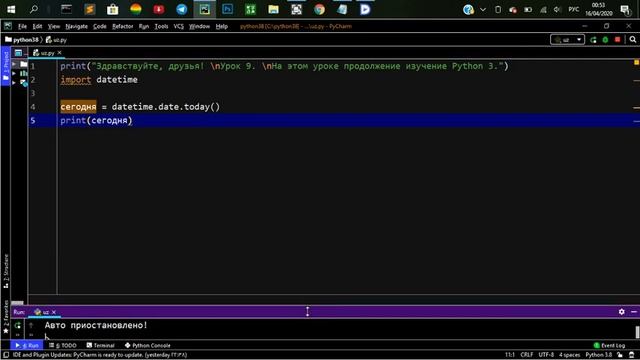Open the VCS menu
The height and width of the screenshot is (360, 640).
[178, 26]
